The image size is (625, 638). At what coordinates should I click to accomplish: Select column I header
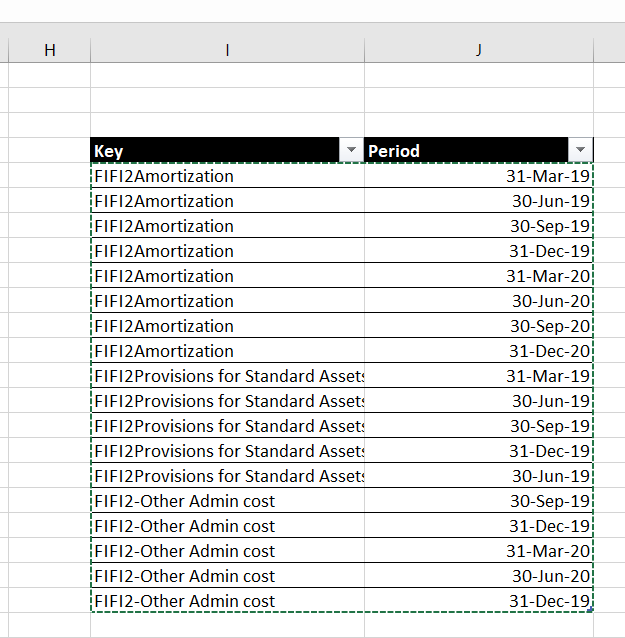pyautogui.click(x=227, y=50)
